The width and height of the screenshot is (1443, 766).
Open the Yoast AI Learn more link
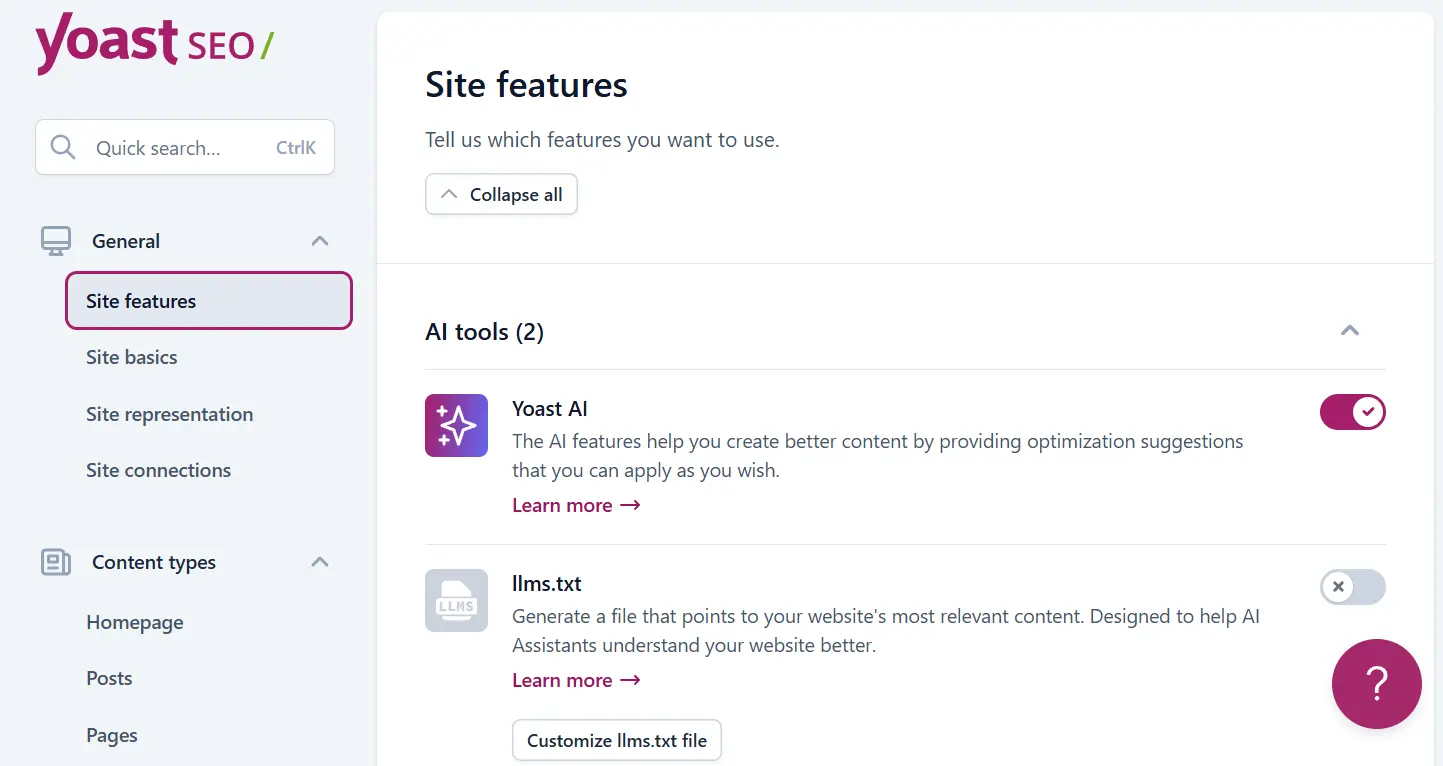pyautogui.click(x=563, y=505)
